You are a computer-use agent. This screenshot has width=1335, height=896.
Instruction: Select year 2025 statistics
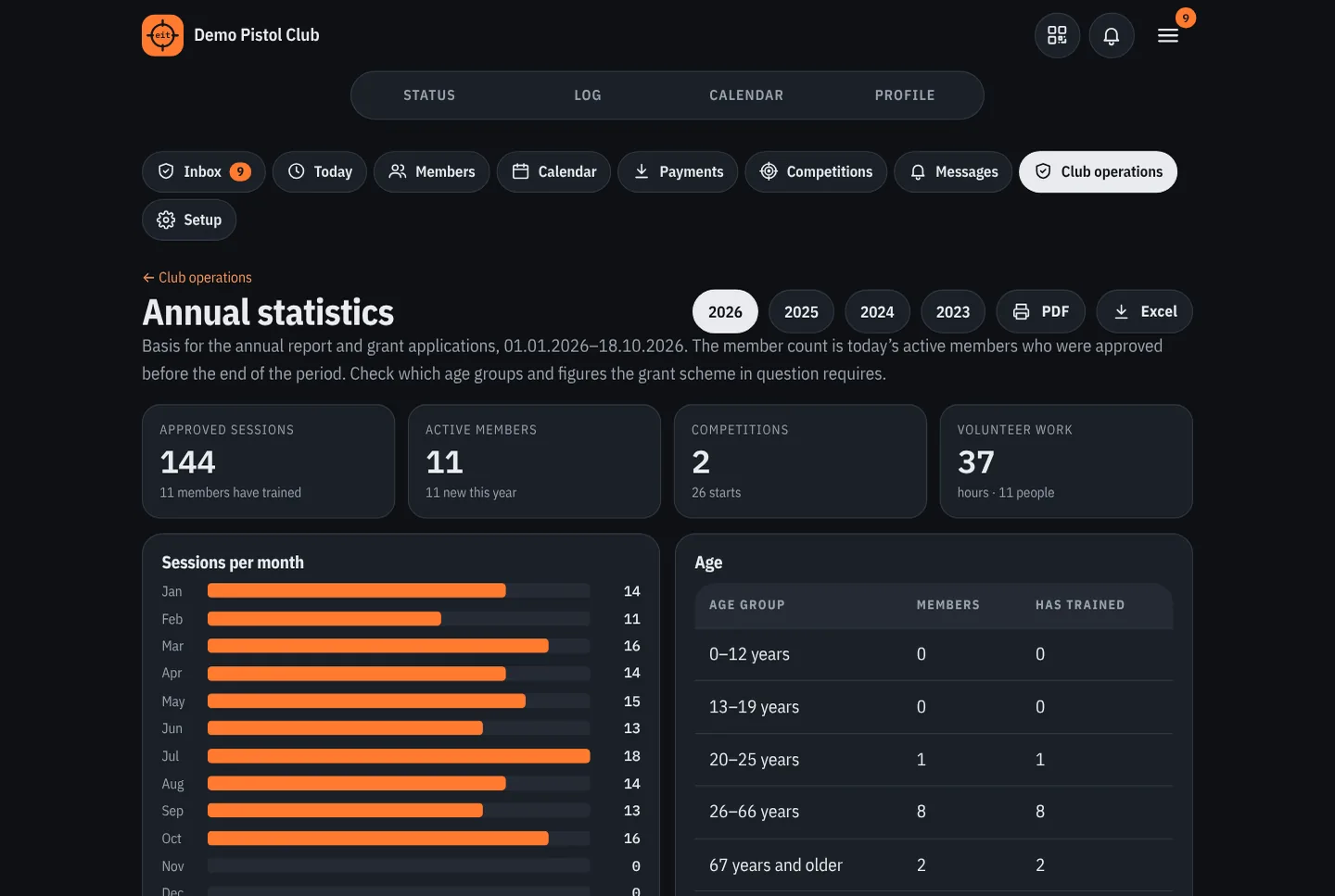(x=801, y=311)
